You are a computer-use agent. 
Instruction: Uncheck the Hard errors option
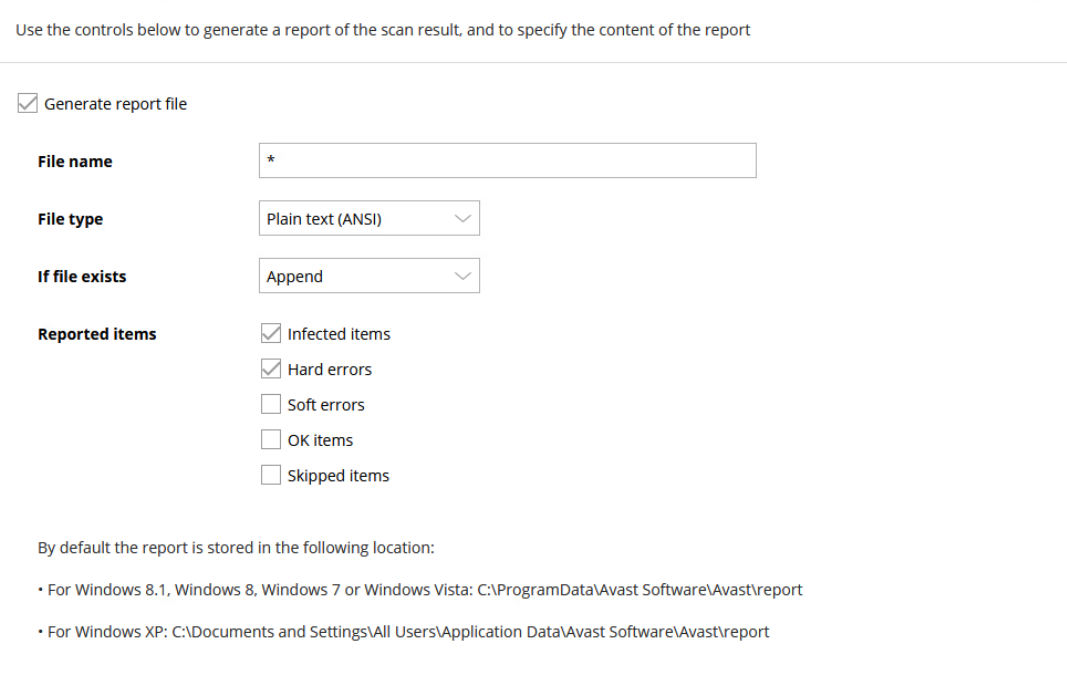pos(270,368)
